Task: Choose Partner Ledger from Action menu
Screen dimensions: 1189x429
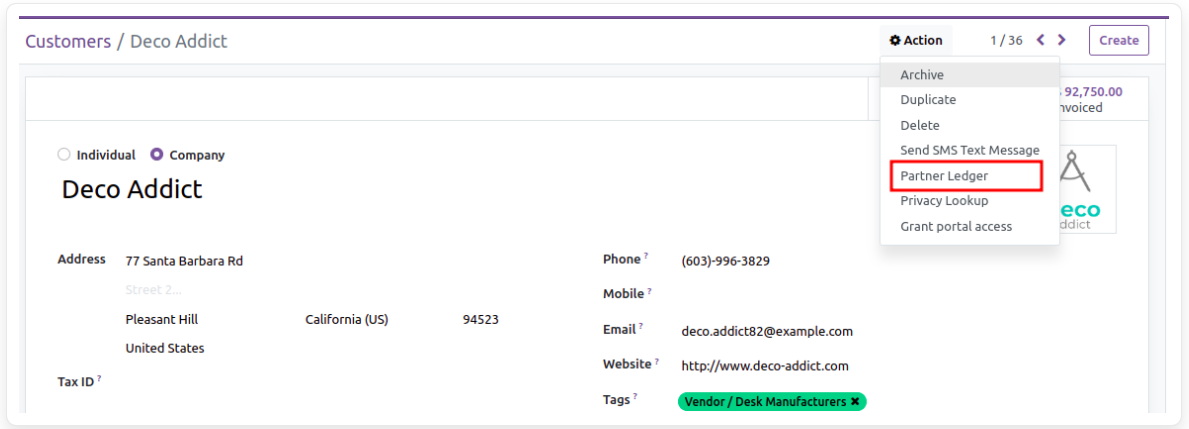Action: pyautogui.click(x=944, y=176)
